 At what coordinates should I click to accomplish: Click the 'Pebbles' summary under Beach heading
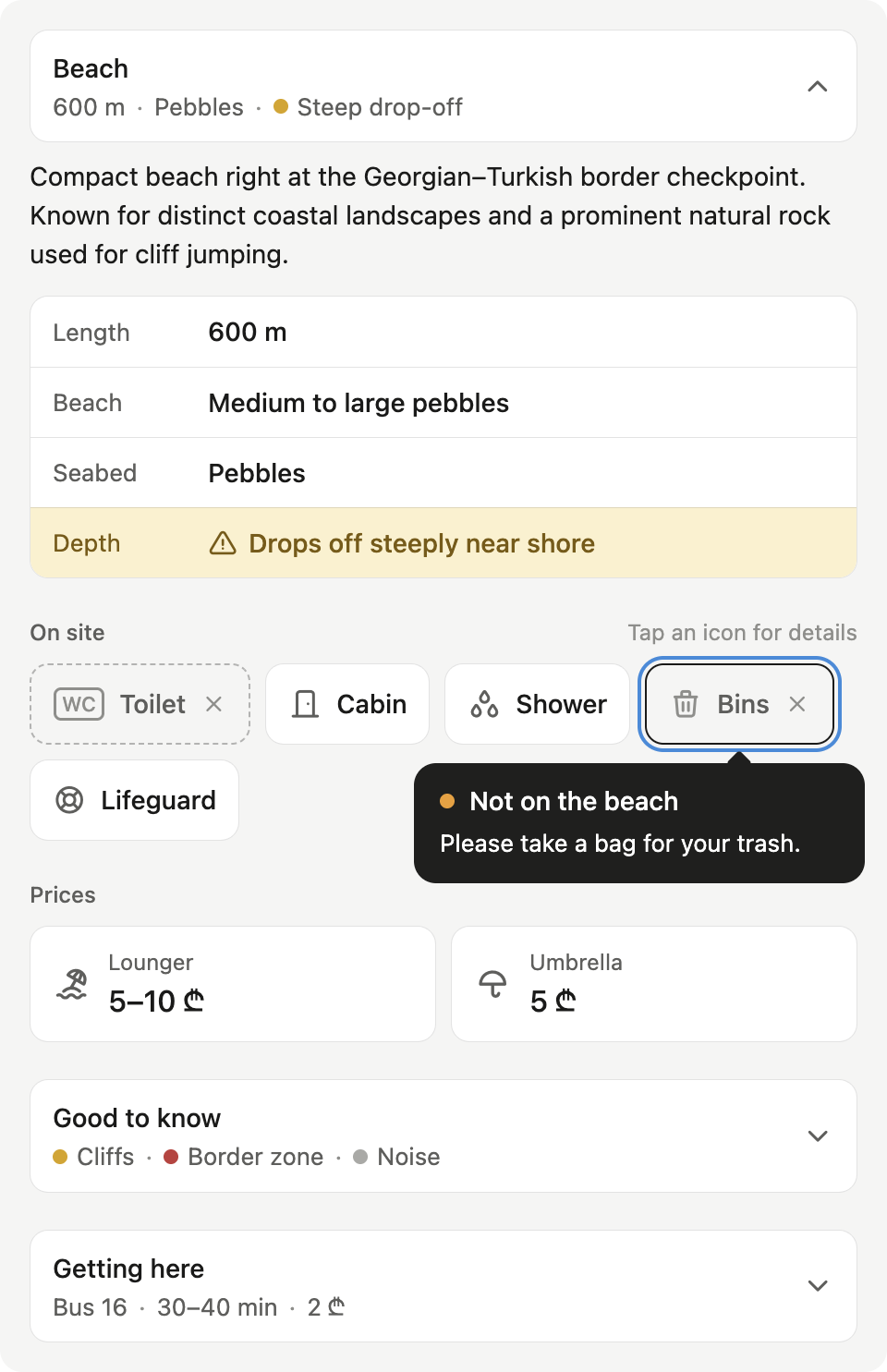tap(199, 107)
